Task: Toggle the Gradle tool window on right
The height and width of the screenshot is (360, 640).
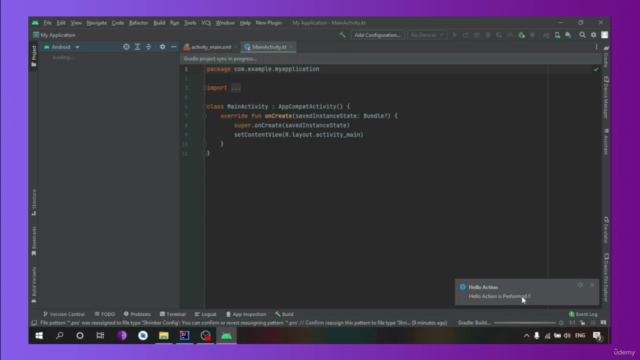Action: tap(606, 56)
